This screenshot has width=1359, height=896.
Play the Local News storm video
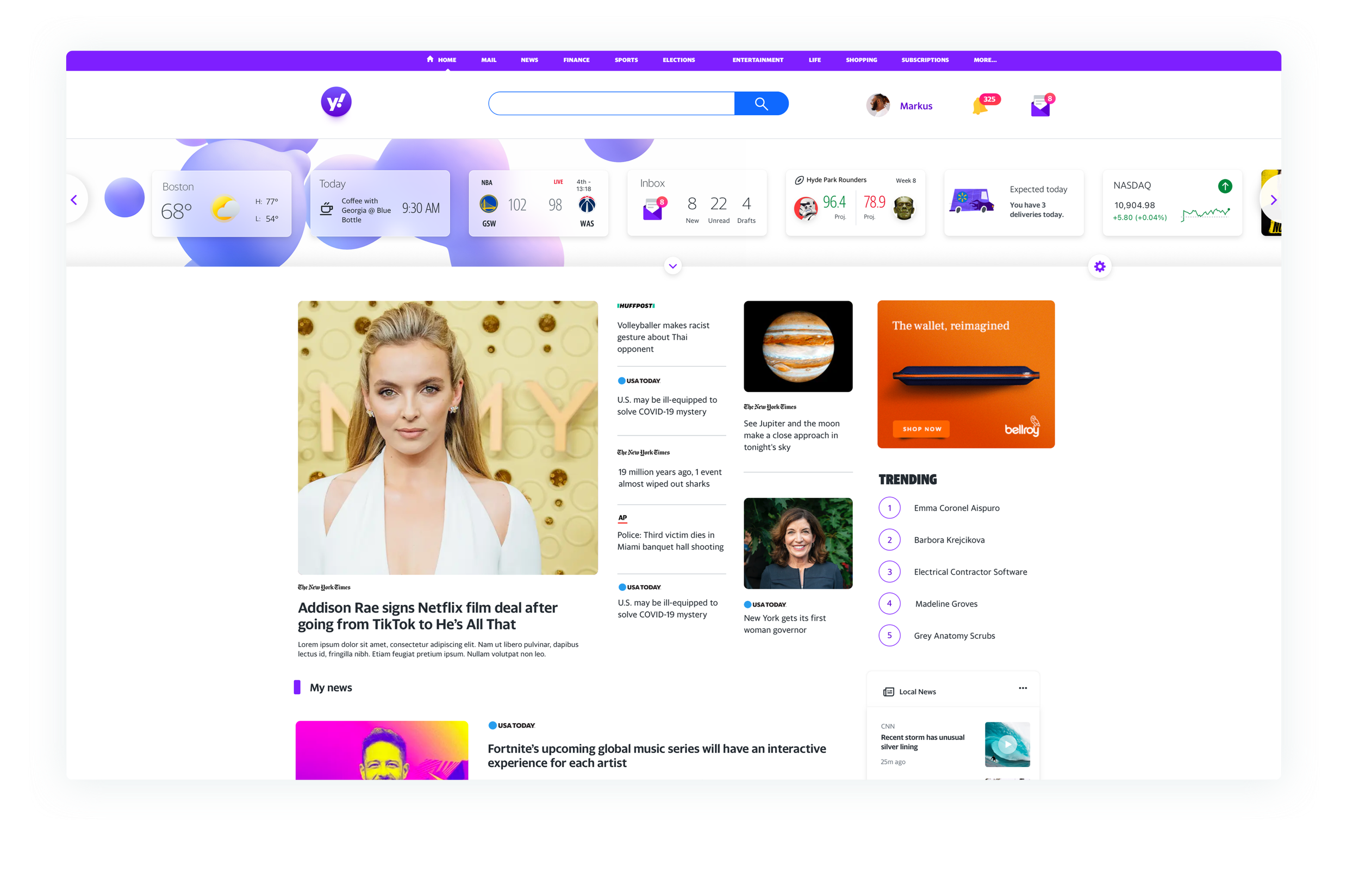(1007, 744)
